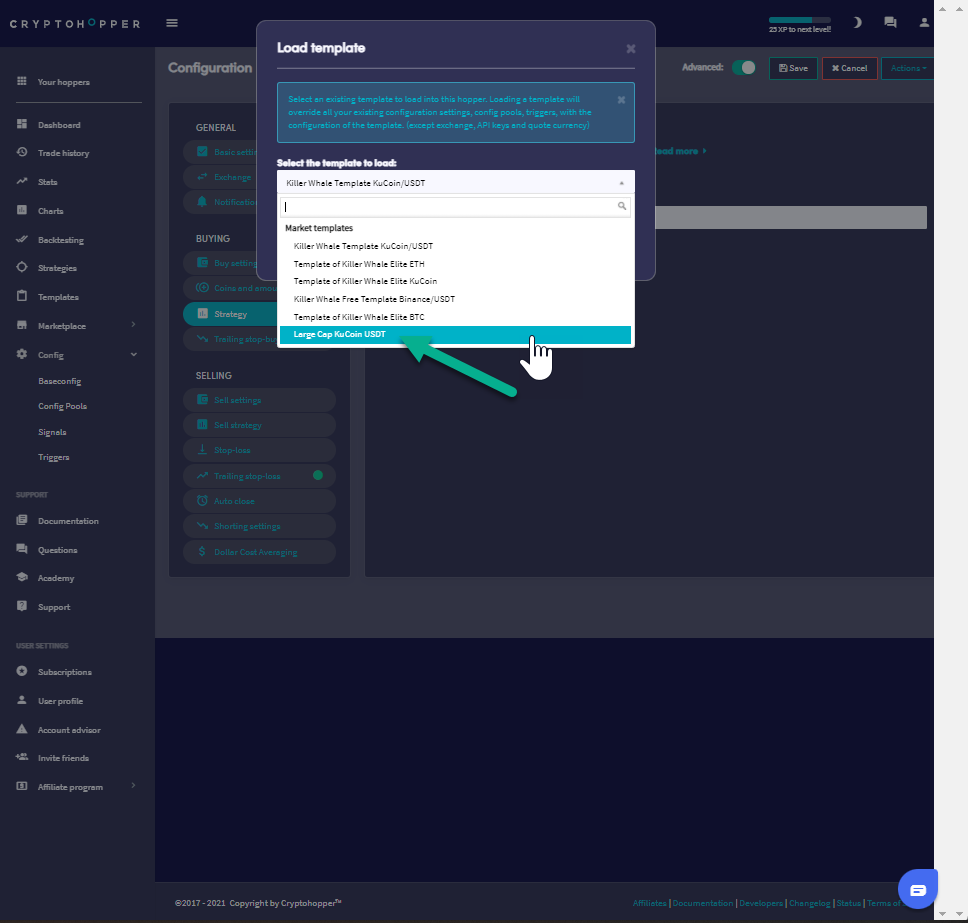Expand the Marketplace submenu chevron

[x=133, y=325]
